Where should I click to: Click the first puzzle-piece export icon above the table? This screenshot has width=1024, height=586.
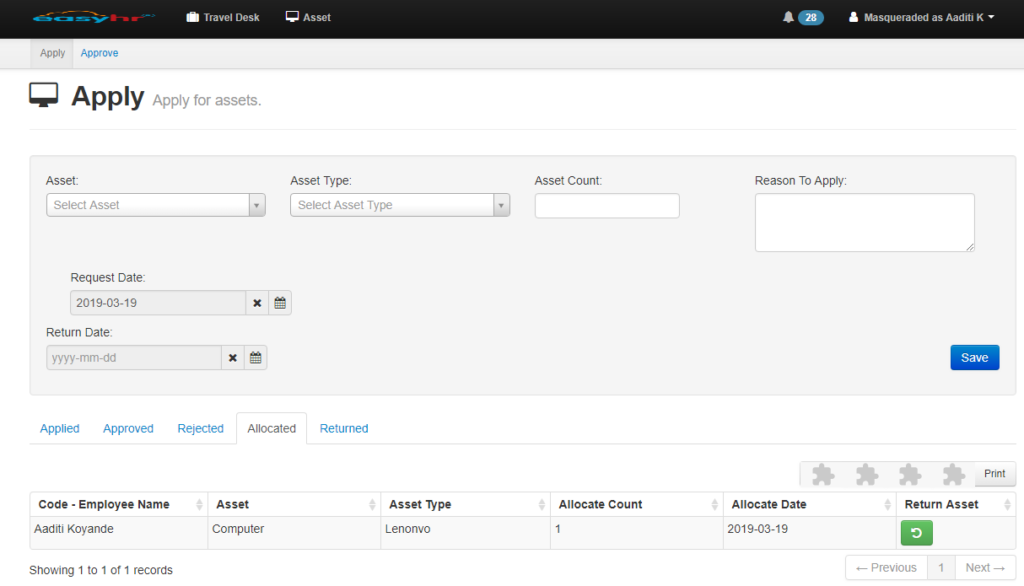822,473
